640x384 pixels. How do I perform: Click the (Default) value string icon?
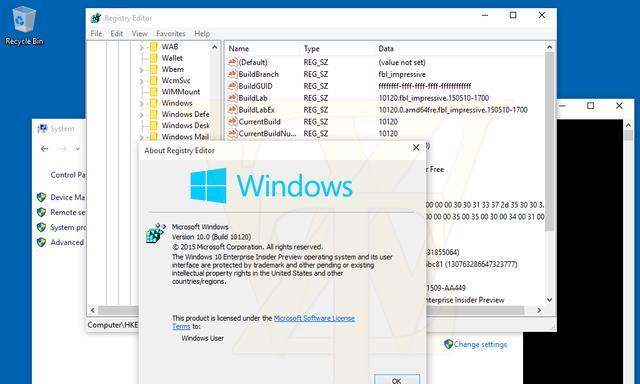[x=232, y=62]
